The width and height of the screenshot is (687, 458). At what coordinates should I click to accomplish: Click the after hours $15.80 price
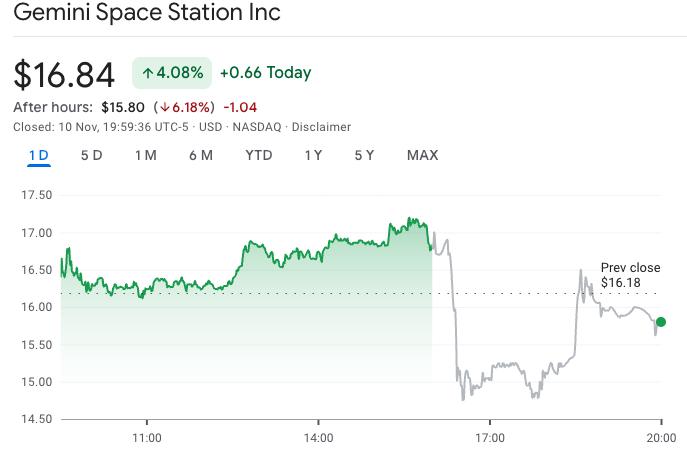pos(123,107)
